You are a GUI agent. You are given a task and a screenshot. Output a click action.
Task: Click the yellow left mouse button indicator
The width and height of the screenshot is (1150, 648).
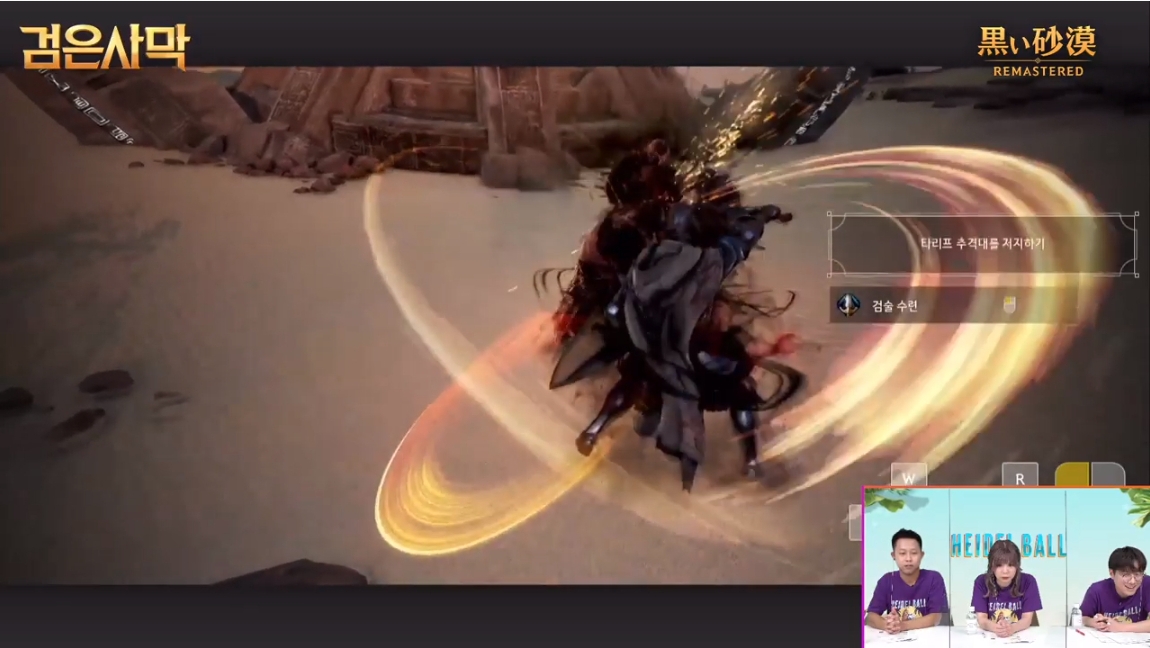(x=1072, y=475)
